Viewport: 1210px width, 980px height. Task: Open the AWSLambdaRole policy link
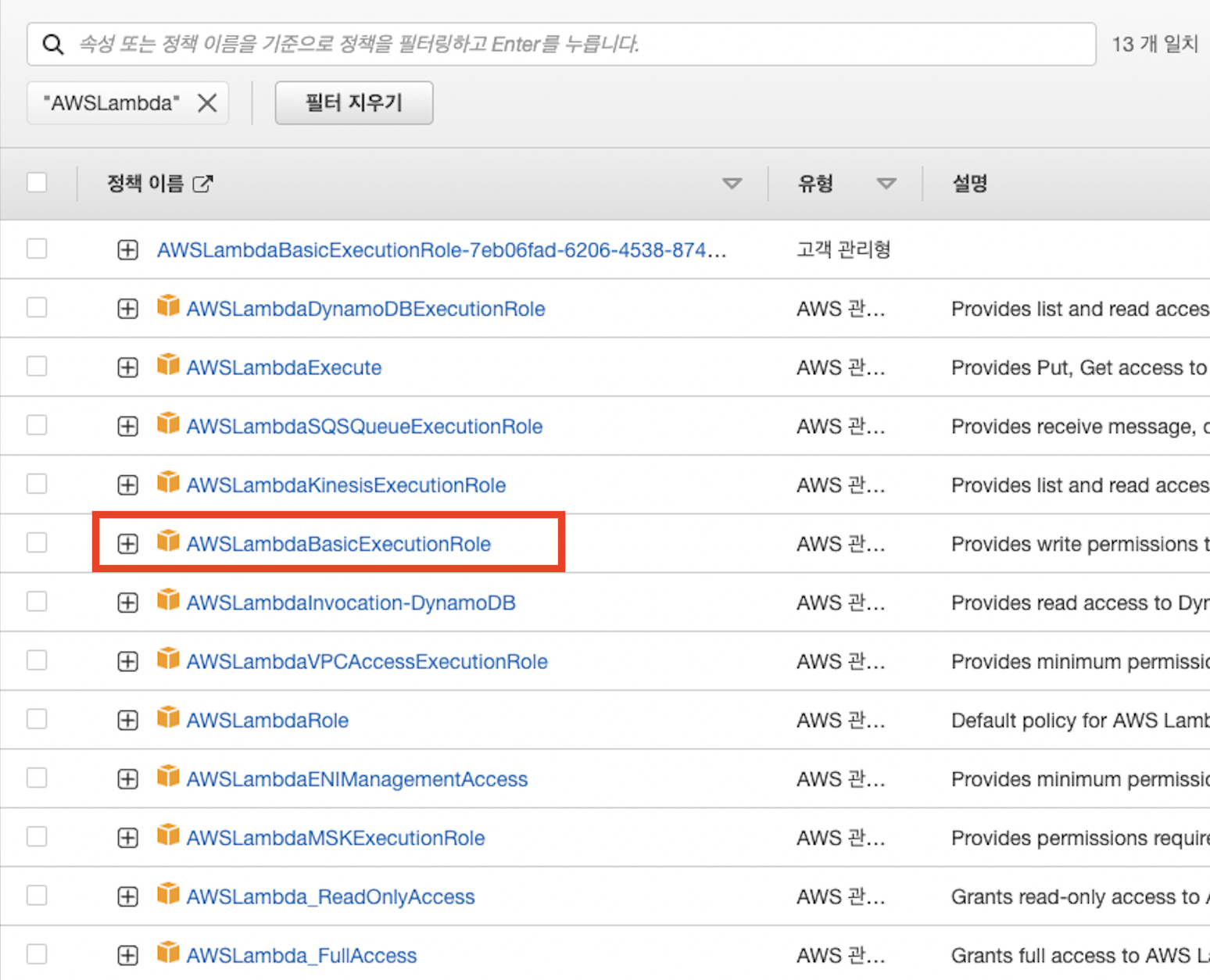click(267, 721)
